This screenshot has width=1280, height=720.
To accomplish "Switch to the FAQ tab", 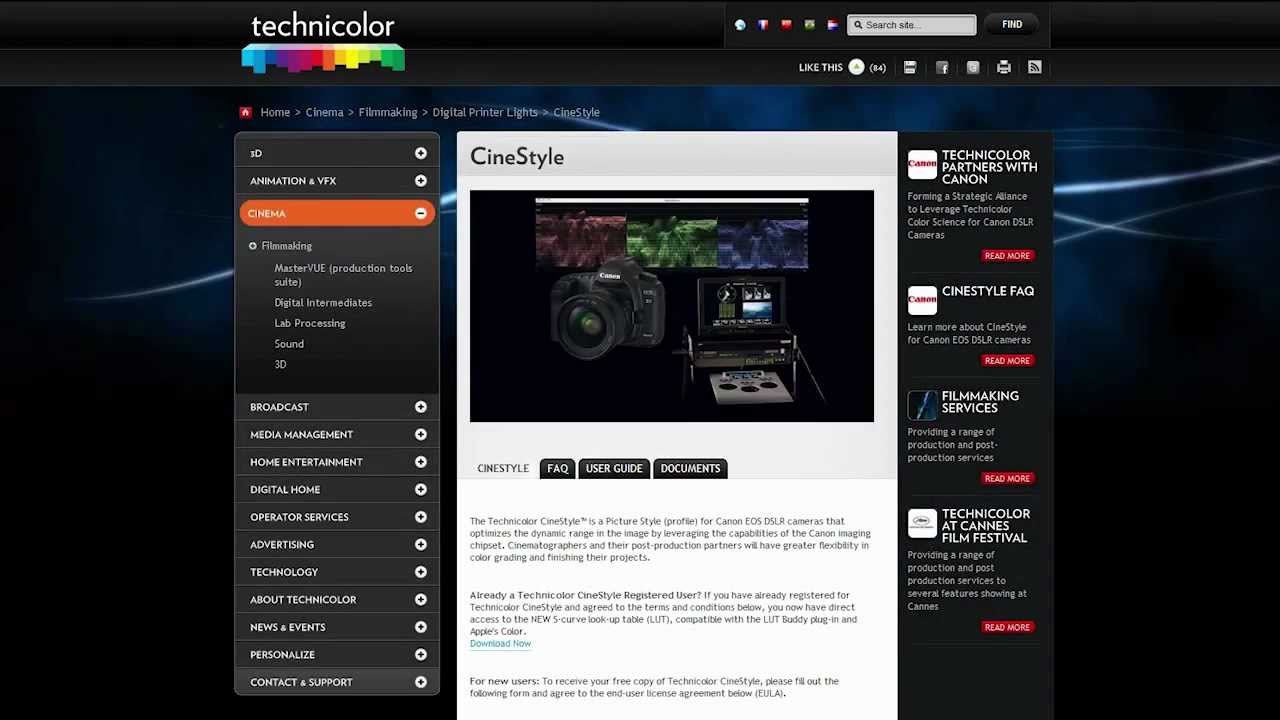I will point(558,468).
